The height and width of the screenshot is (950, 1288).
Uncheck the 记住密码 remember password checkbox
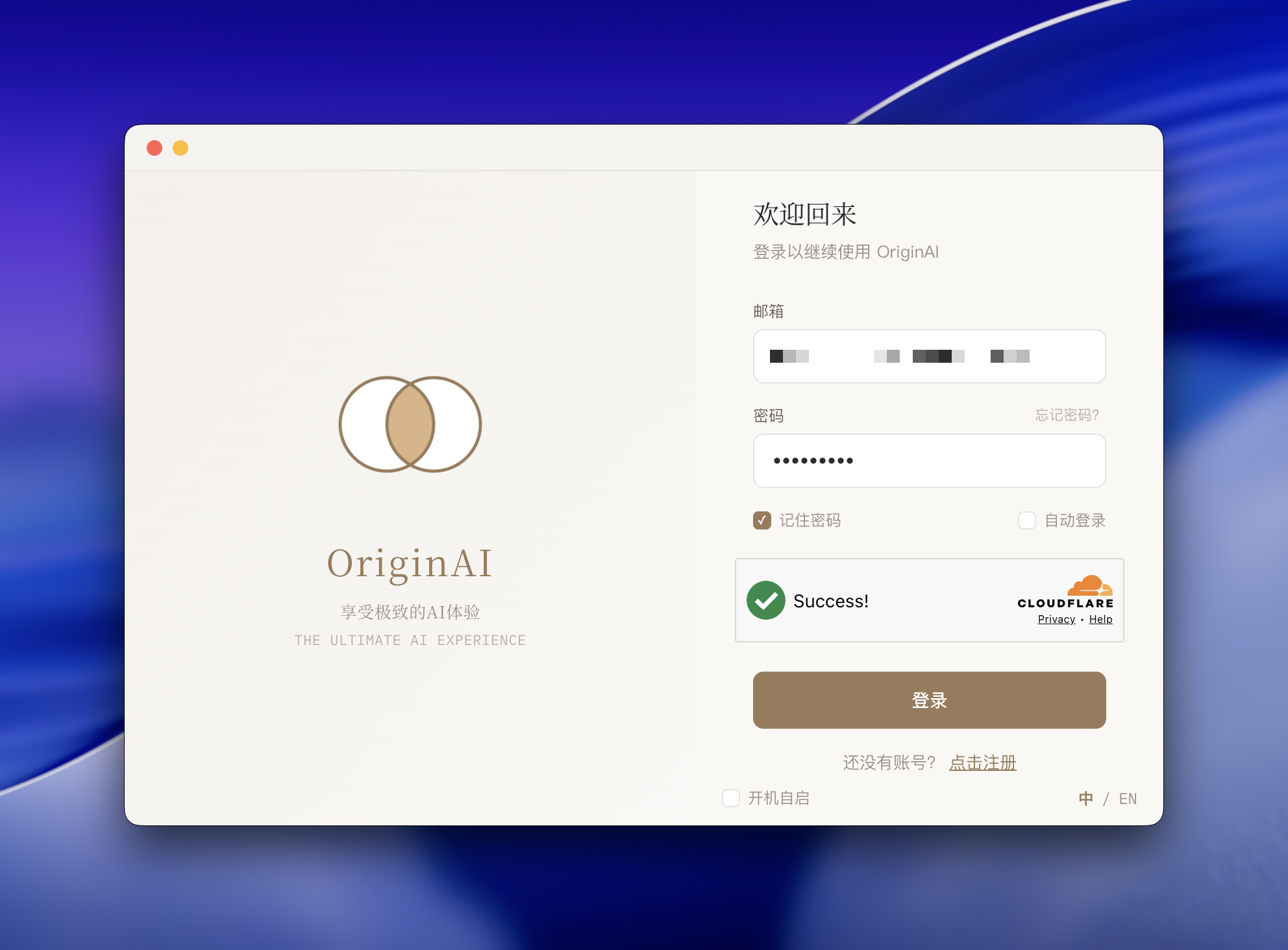click(x=762, y=520)
